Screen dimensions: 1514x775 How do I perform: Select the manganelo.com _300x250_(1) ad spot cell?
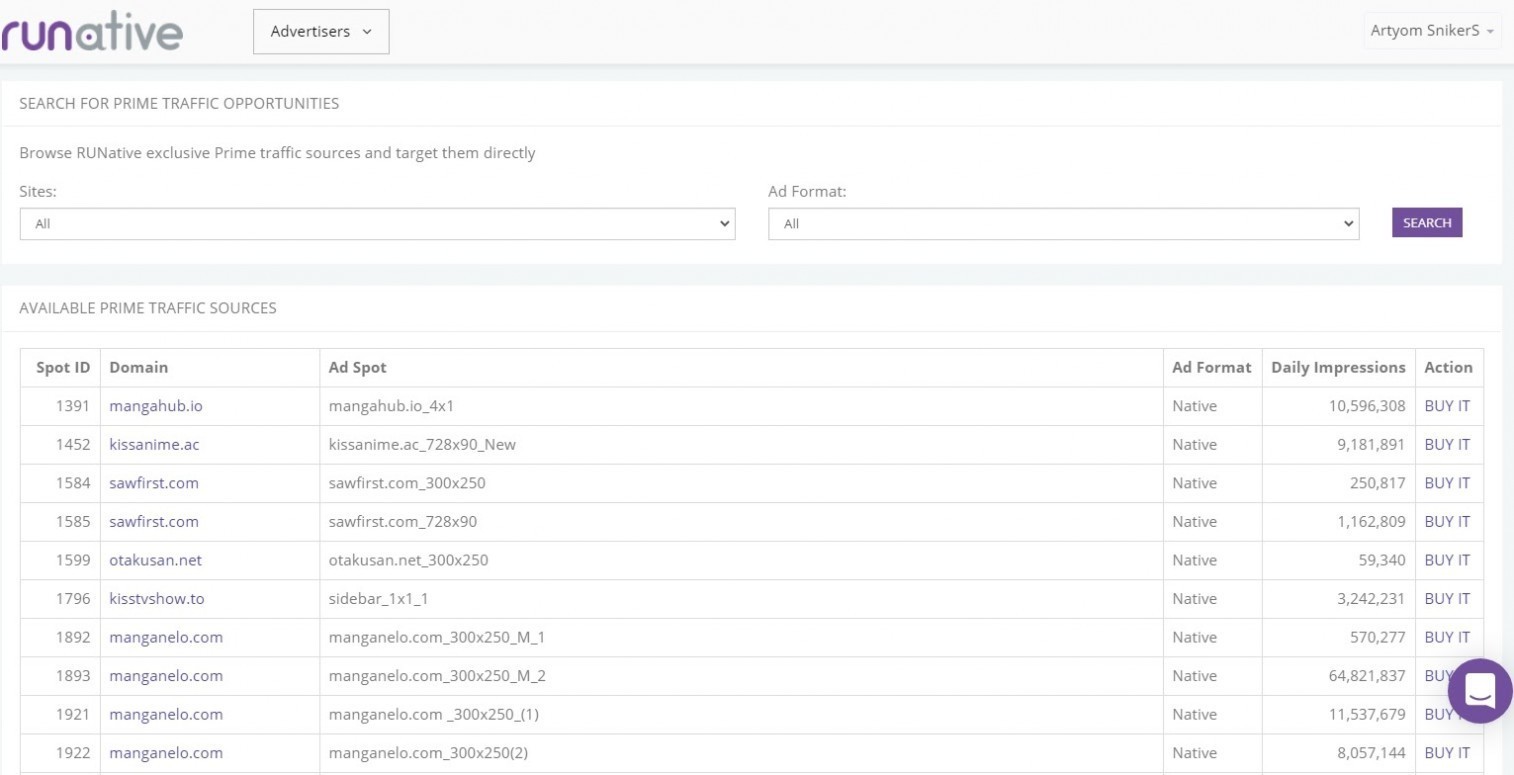coord(741,714)
